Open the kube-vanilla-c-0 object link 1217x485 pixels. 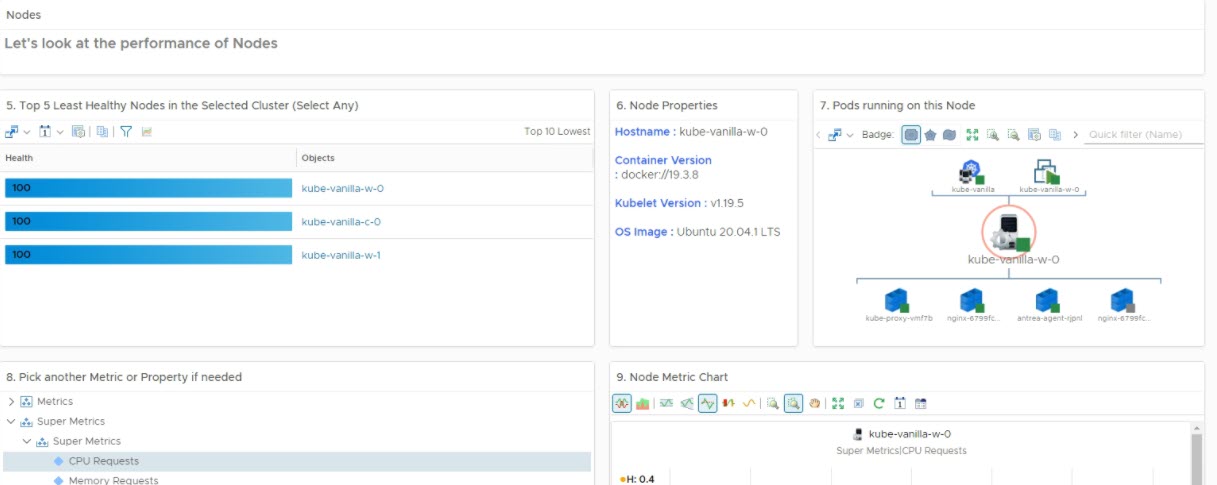coord(341,222)
